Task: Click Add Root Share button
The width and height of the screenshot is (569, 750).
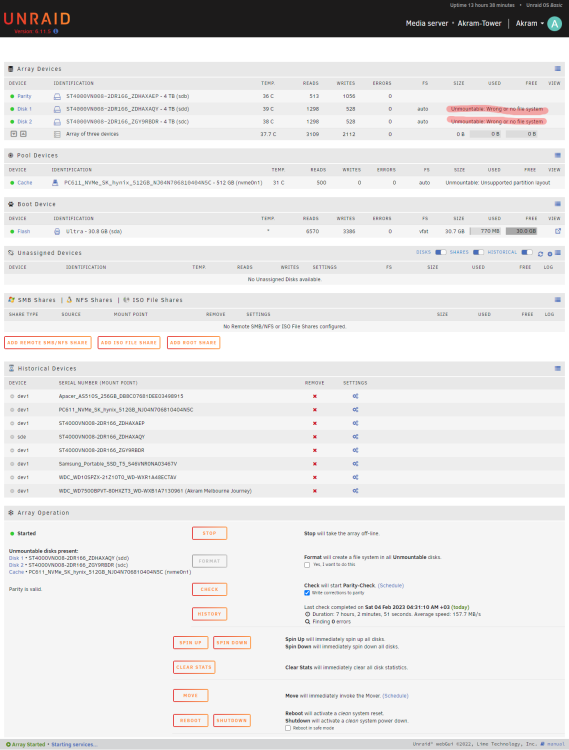Action: (x=193, y=342)
